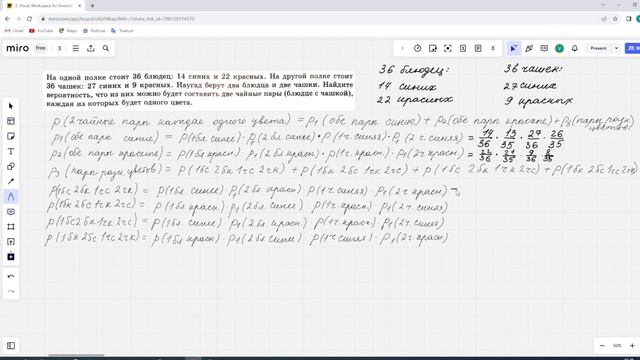The height and width of the screenshot is (360, 640).
Task: Start presentation with the Present button
Action: coord(598,48)
